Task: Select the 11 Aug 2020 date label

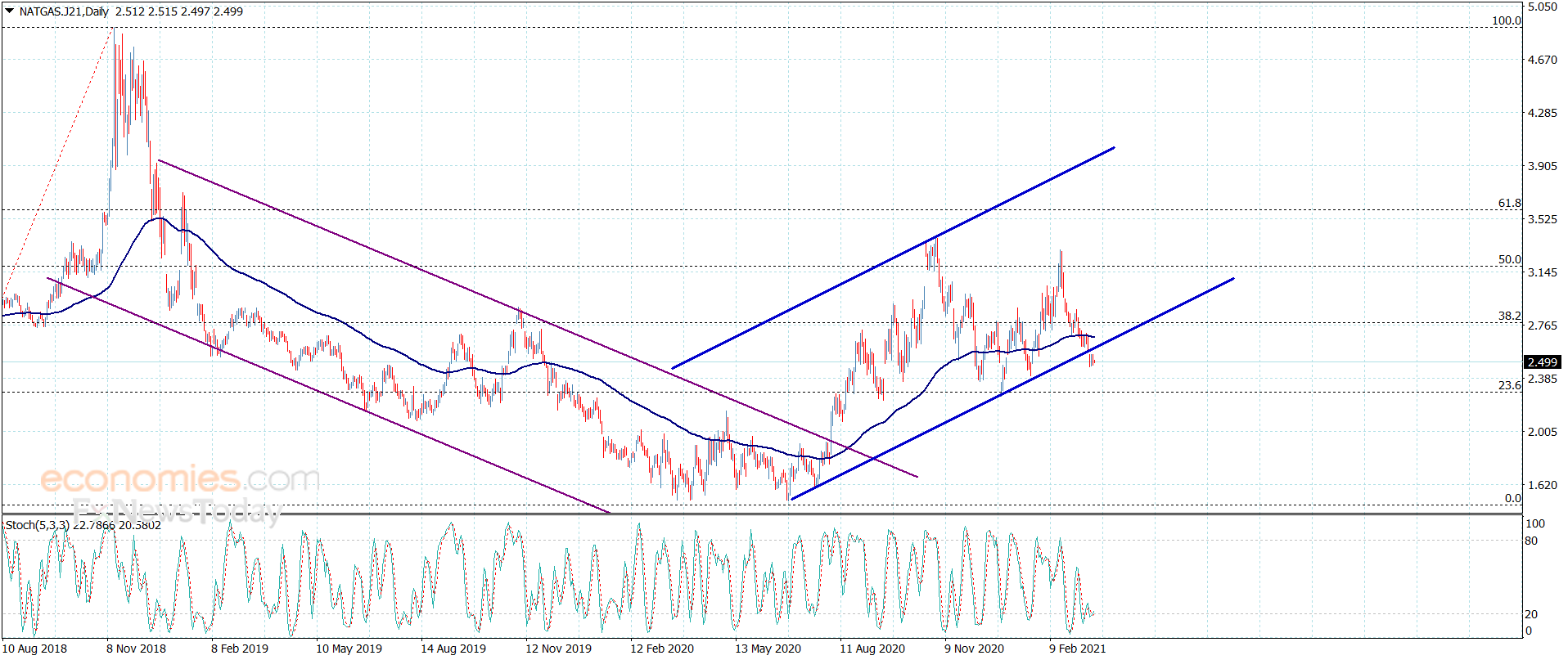Action: pyautogui.click(x=872, y=649)
